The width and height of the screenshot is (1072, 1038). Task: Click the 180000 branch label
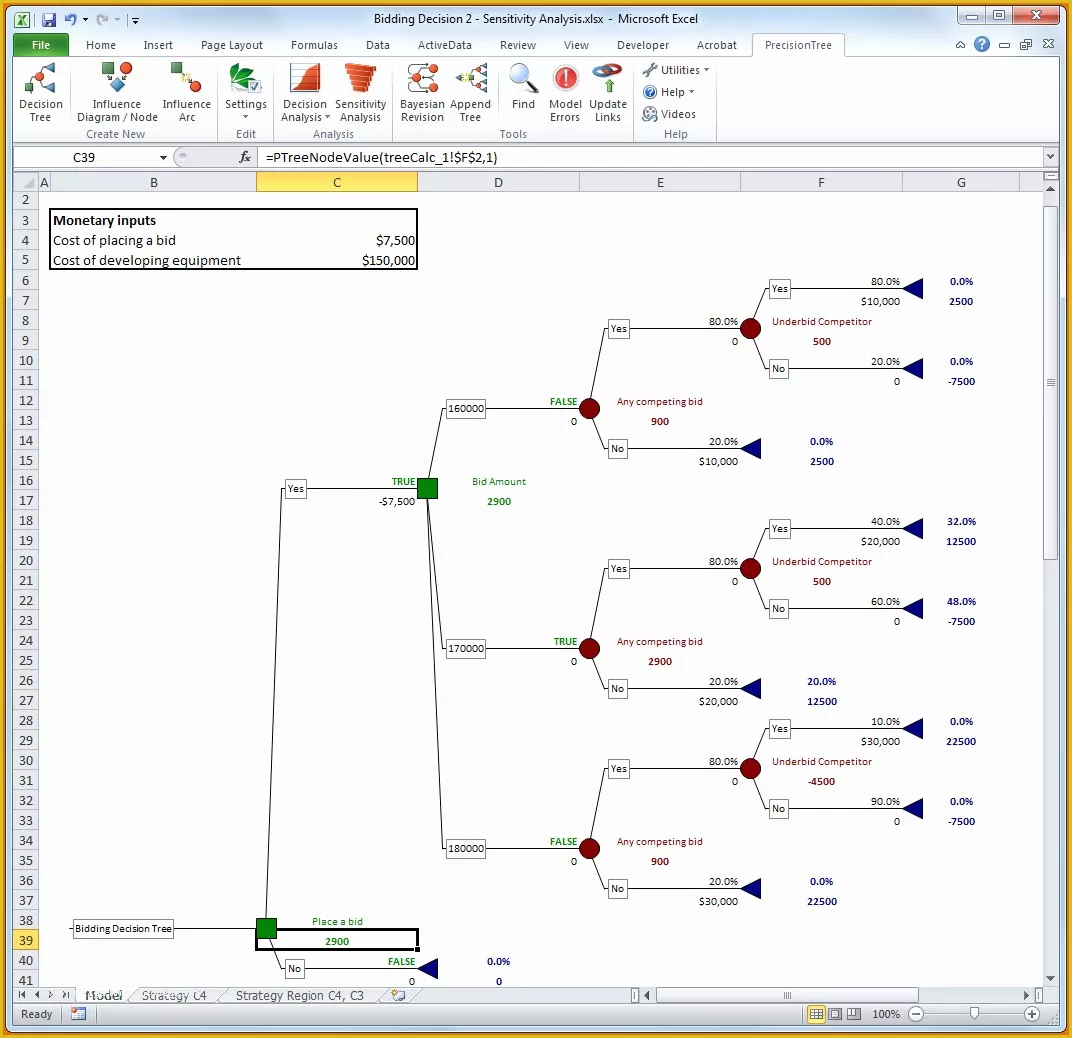466,849
